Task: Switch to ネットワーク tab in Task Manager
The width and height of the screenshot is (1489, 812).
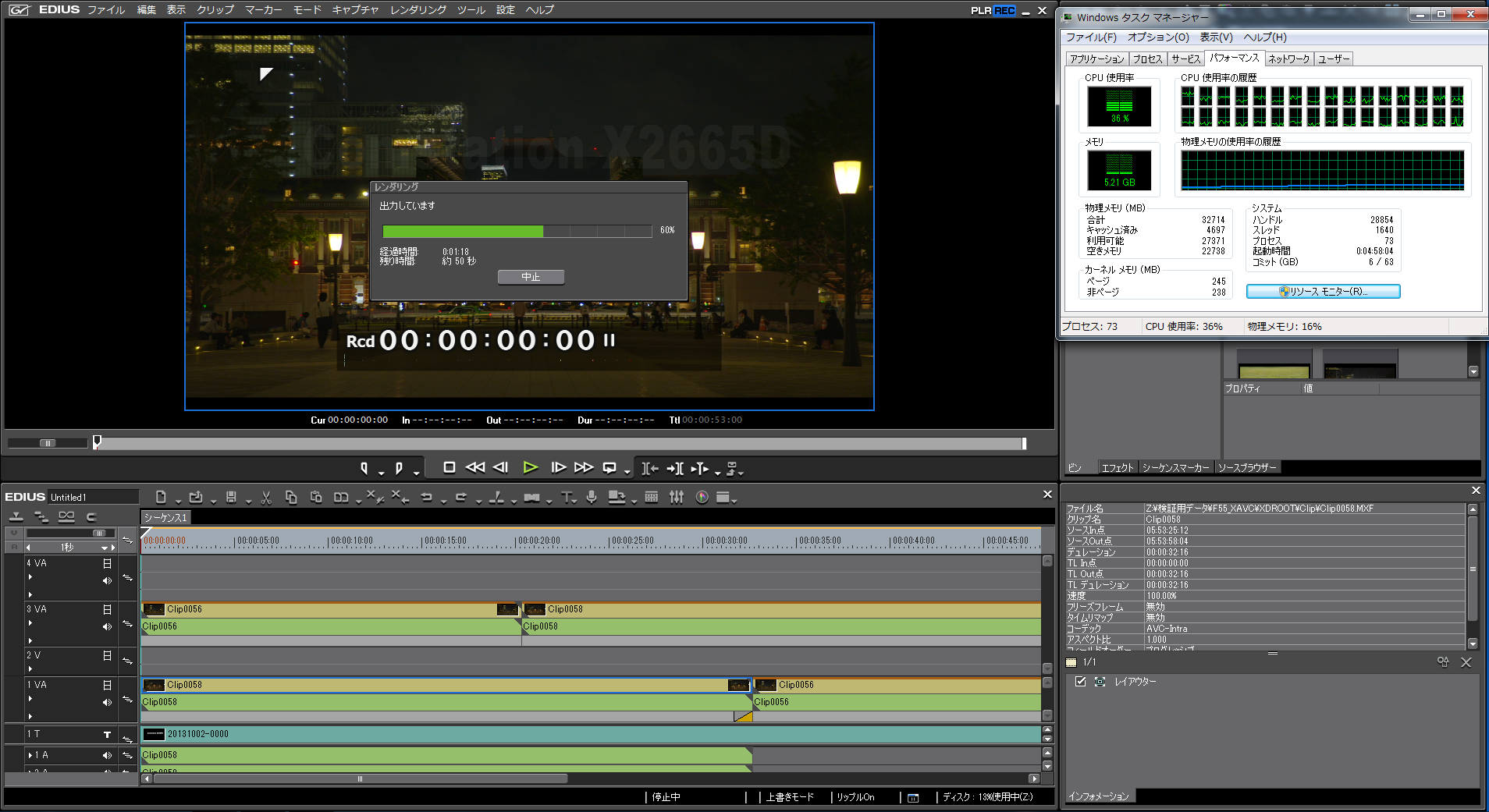Action: click(1289, 59)
